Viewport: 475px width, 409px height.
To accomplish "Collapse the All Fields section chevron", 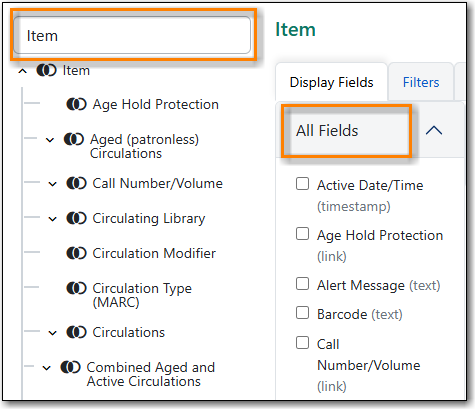I will [434, 130].
